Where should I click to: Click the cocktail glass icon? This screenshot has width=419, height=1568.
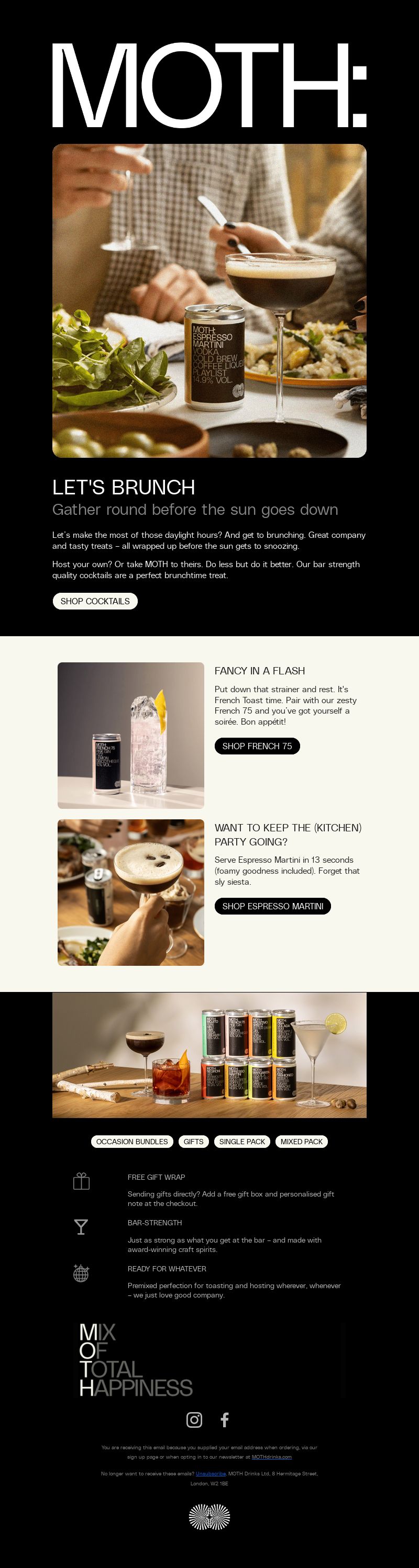pyautogui.click(x=81, y=1226)
